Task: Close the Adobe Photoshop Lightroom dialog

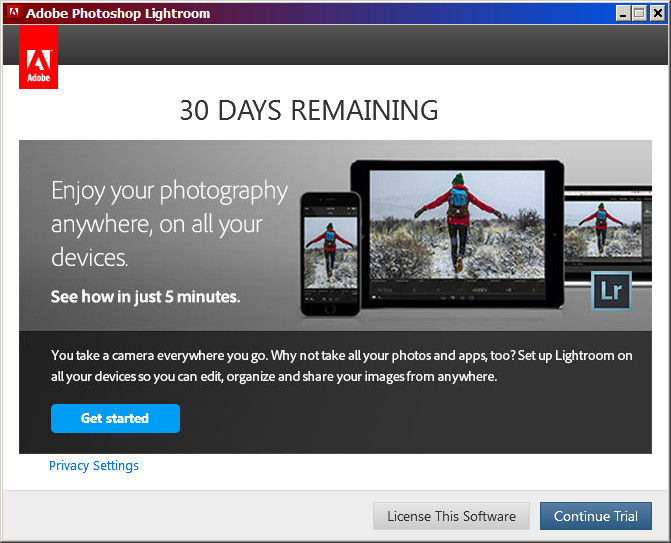Action: 657,14
